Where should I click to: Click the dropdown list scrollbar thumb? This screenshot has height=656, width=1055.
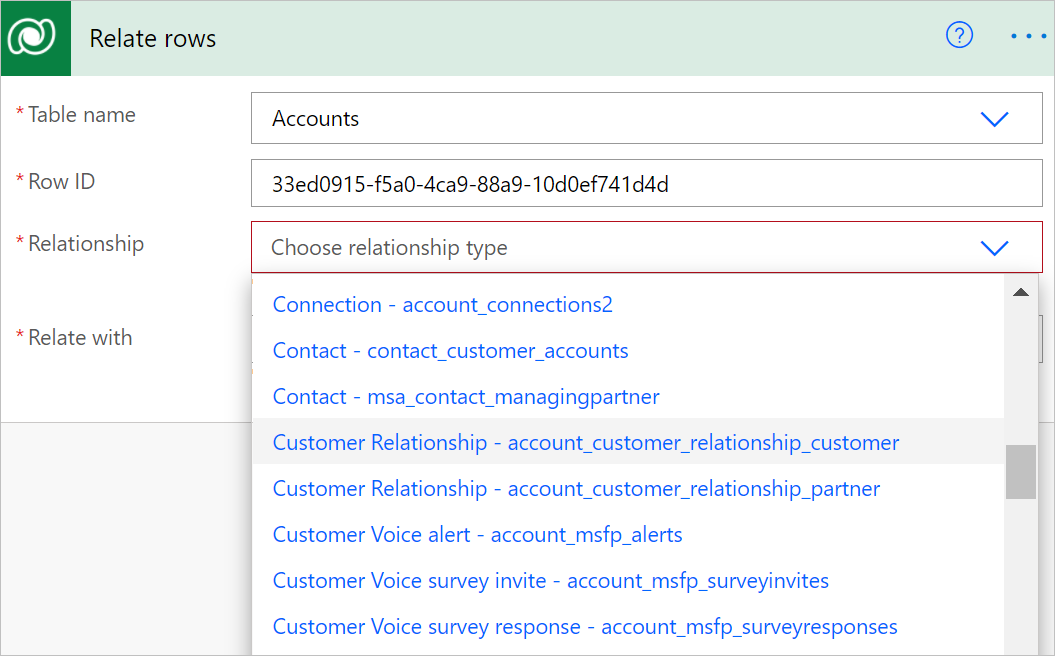click(x=1021, y=472)
